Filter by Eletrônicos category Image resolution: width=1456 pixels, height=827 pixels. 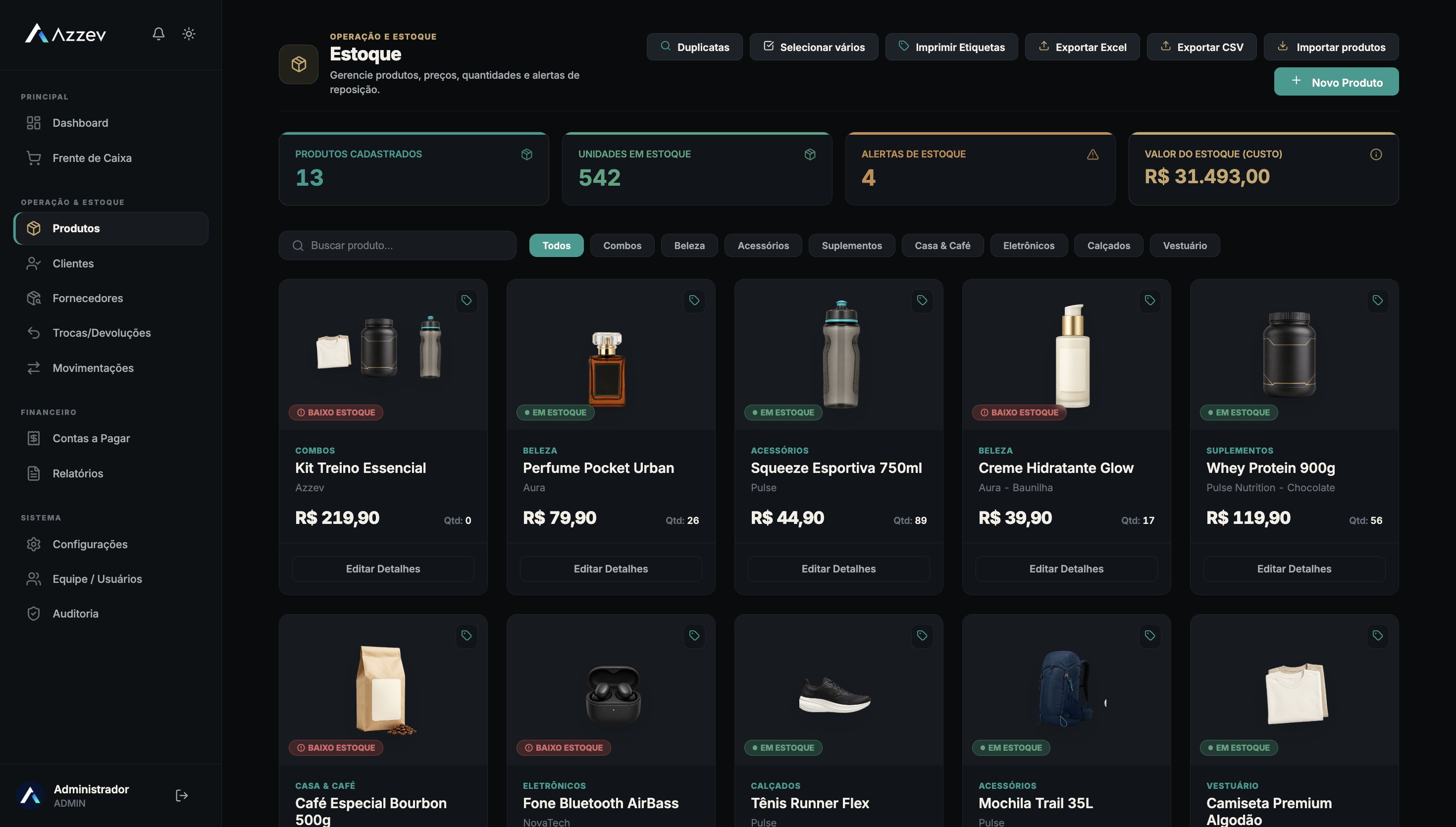point(1029,245)
